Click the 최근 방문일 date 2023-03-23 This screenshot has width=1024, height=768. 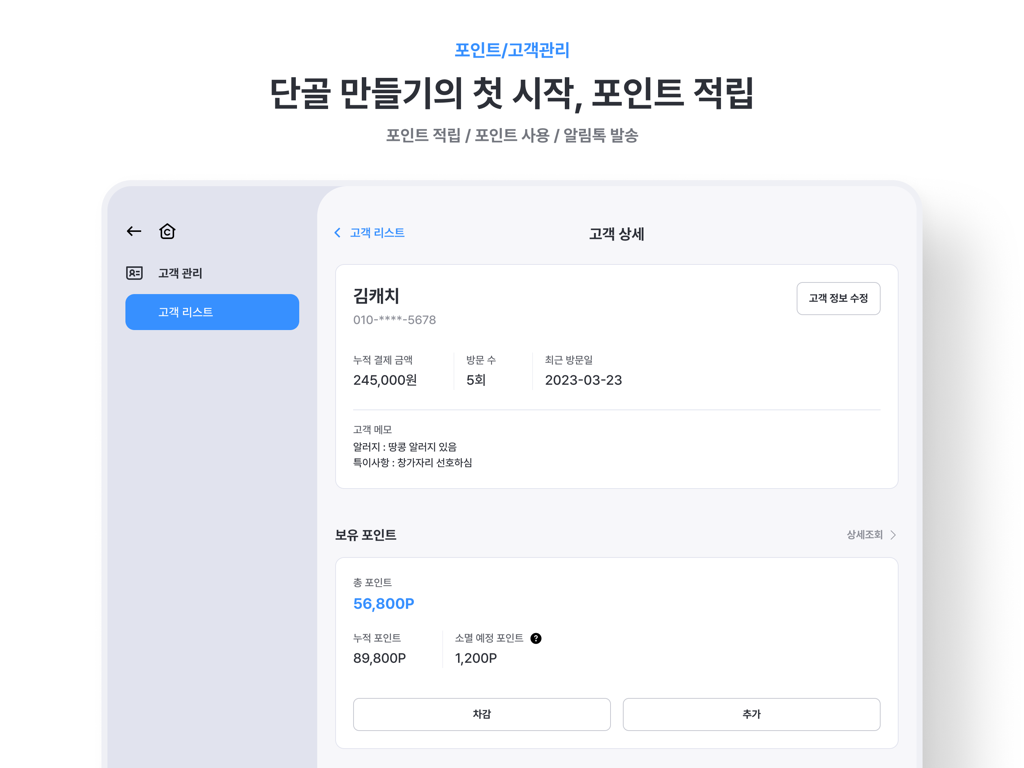point(583,380)
